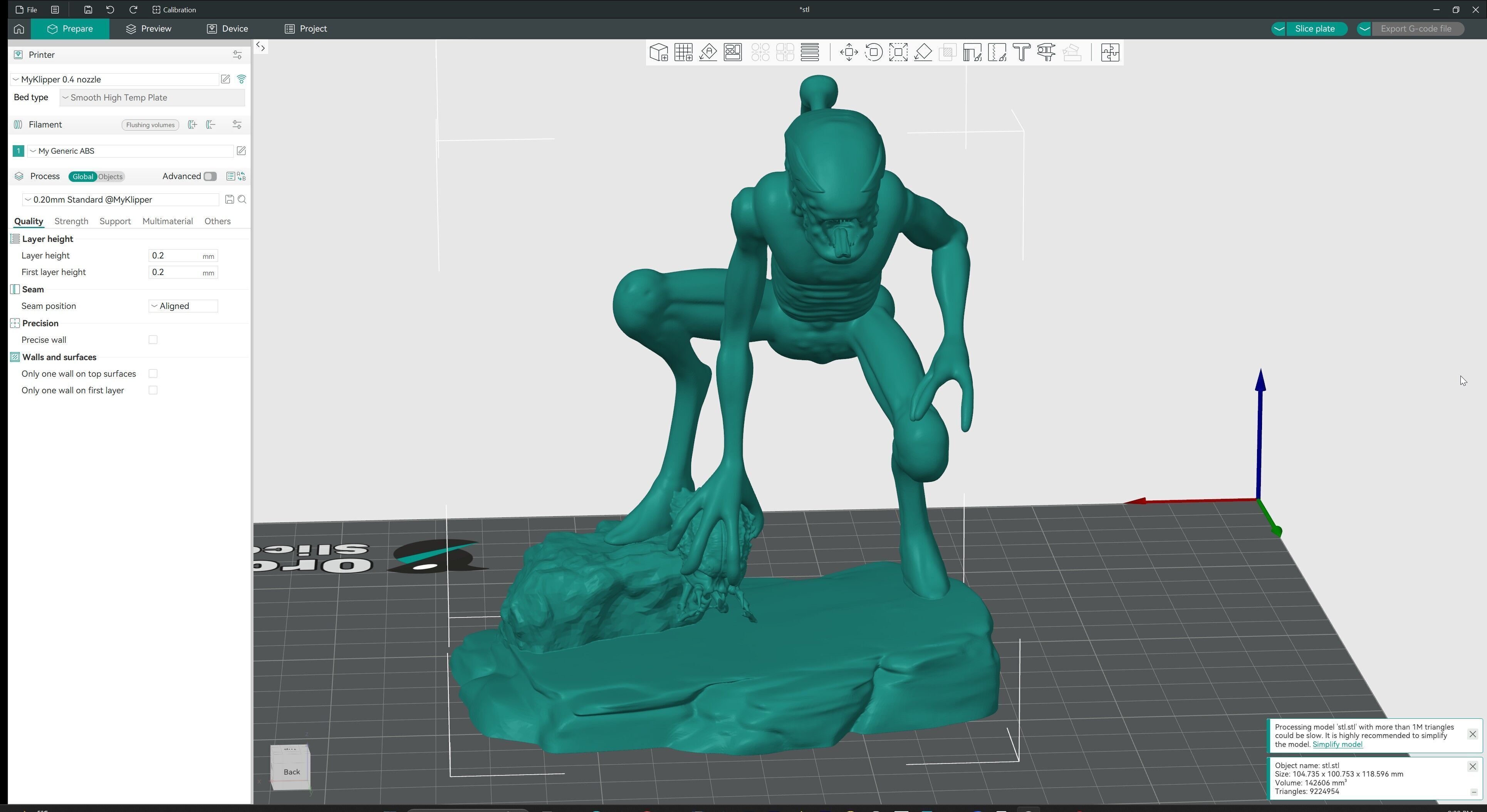Click the Add object cube icon
Screen dimensions: 1487x812
coord(659,52)
